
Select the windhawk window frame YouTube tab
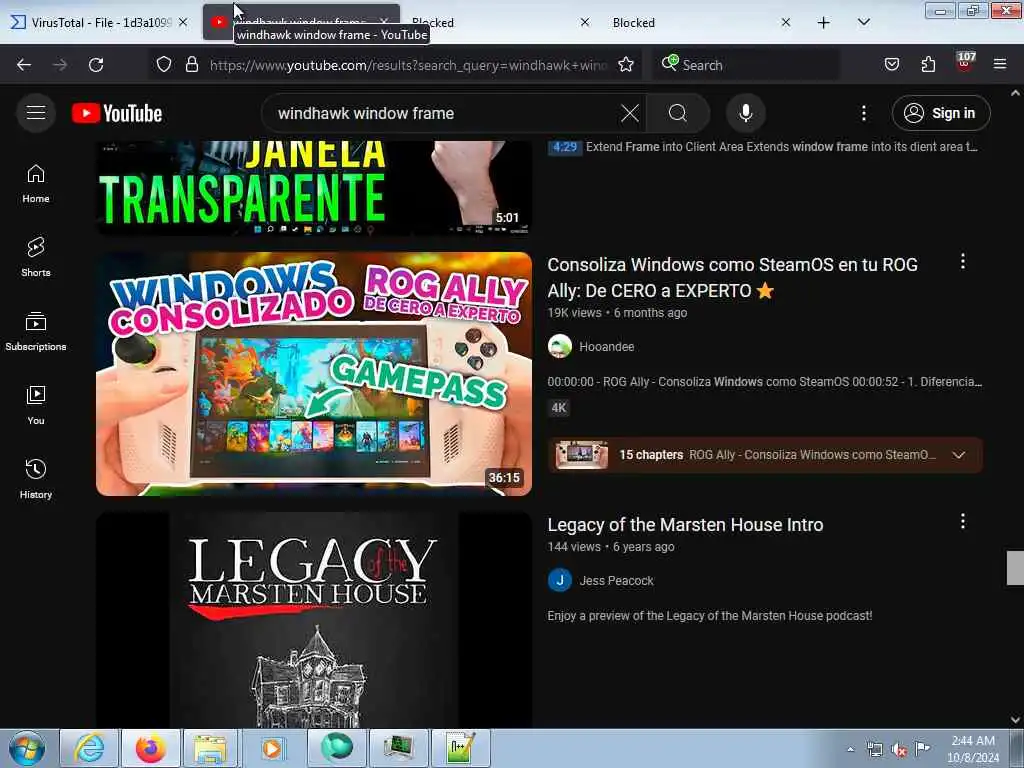pos(300,23)
